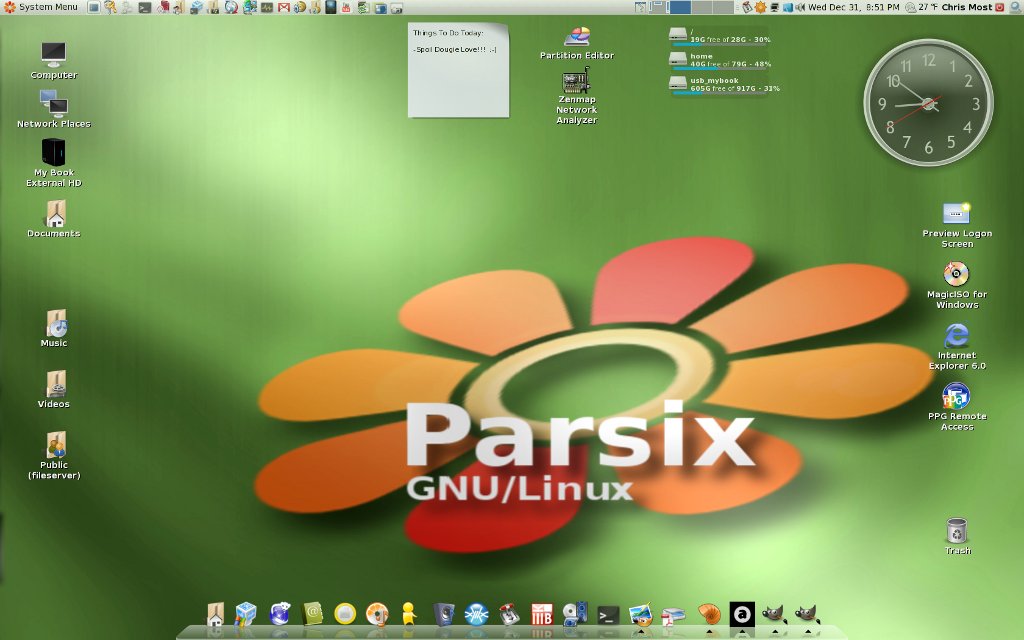The width and height of the screenshot is (1024, 640).
Task: Open the Public (fileserver) folder
Action: tap(55, 455)
